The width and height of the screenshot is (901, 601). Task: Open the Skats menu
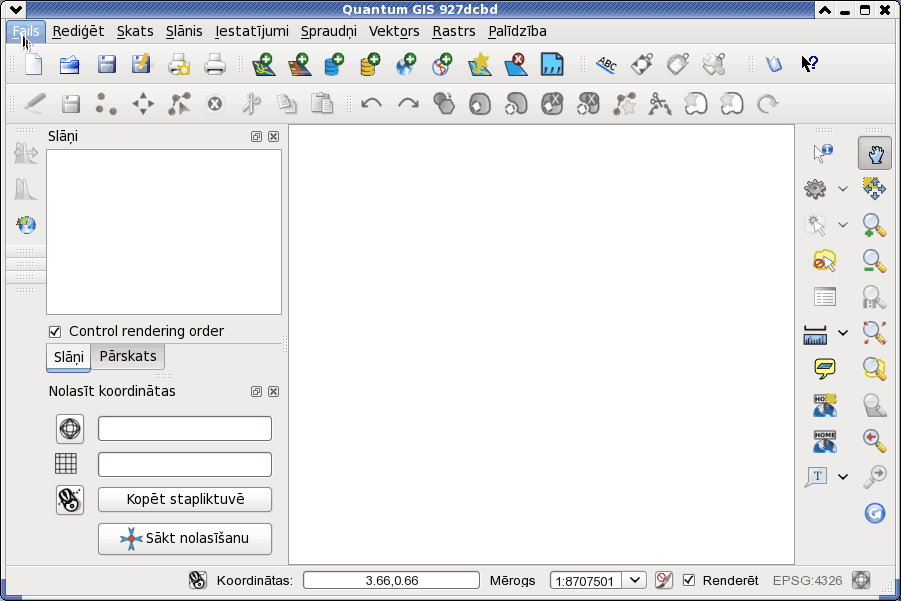click(135, 31)
